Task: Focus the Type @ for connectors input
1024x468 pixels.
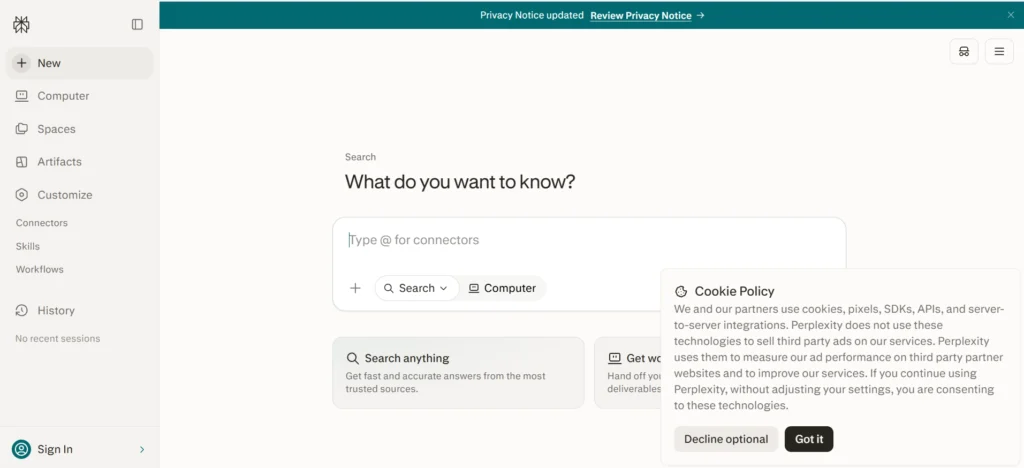Action: 589,240
